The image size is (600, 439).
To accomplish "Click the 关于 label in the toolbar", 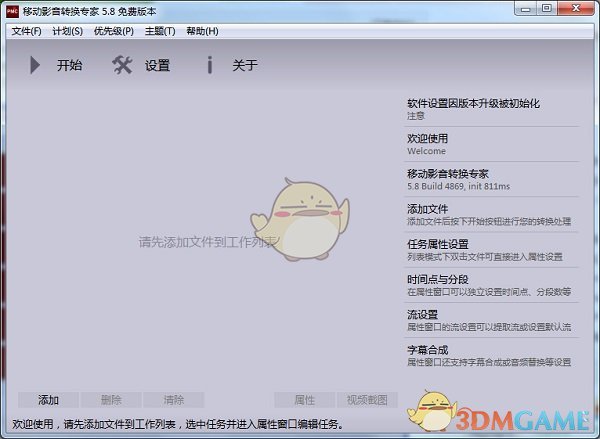I will (245, 65).
